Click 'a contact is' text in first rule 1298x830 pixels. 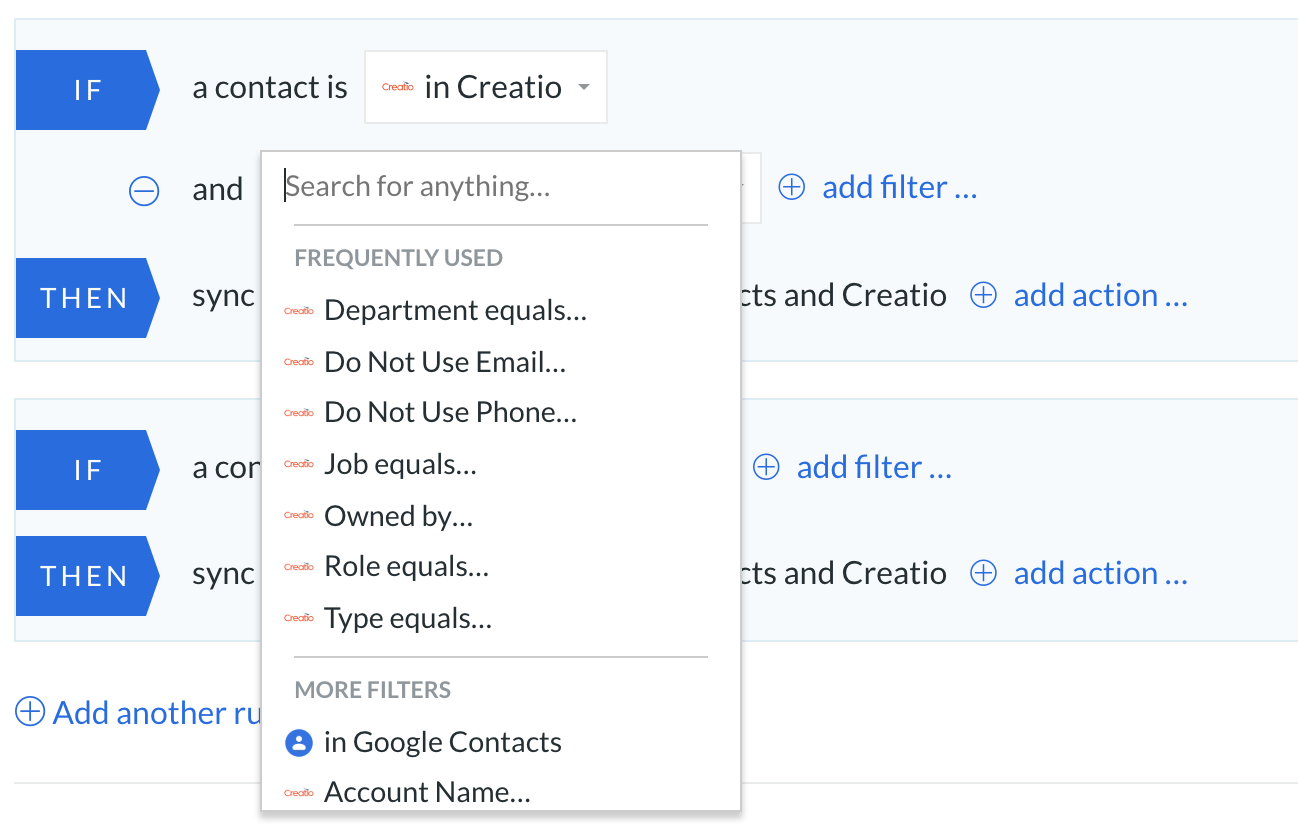[x=270, y=87]
